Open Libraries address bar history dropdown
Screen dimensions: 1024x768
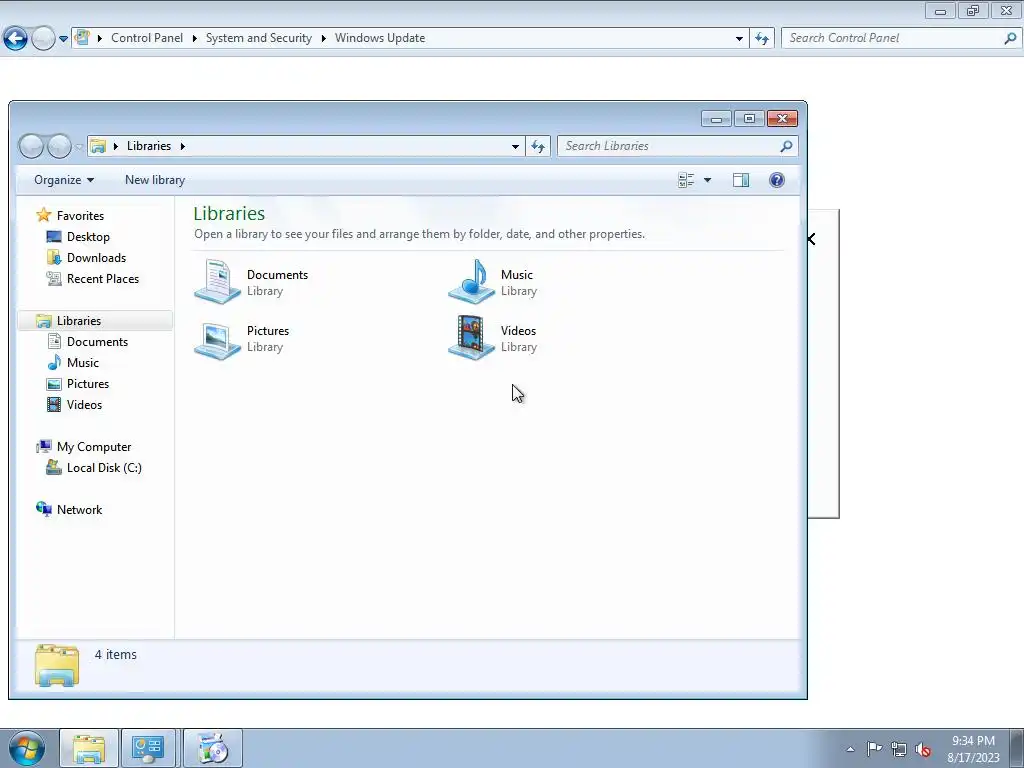pyautogui.click(x=515, y=146)
